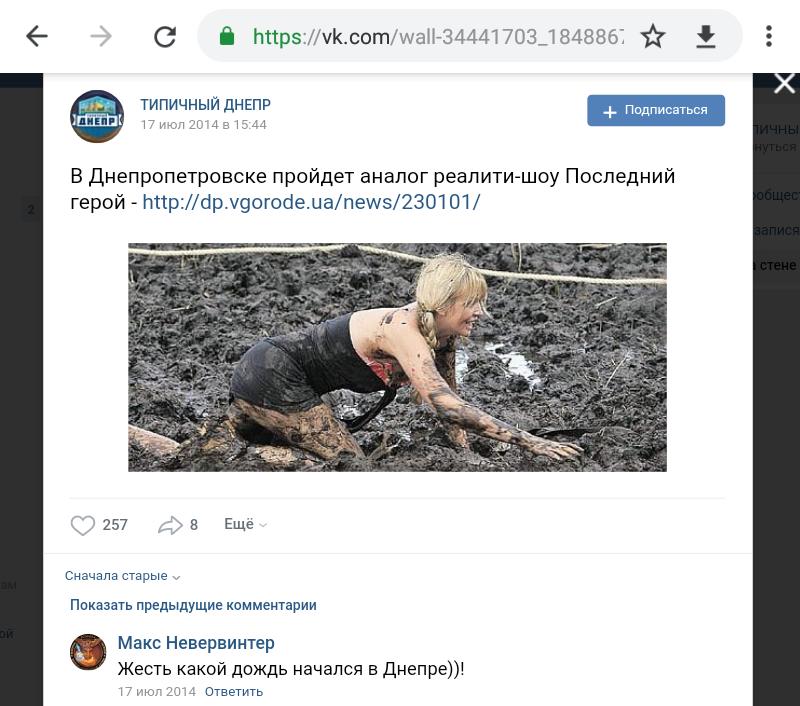800x706 pixels.
Task: Open the mud crawl photo in the post
Action: (x=397, y=357)
